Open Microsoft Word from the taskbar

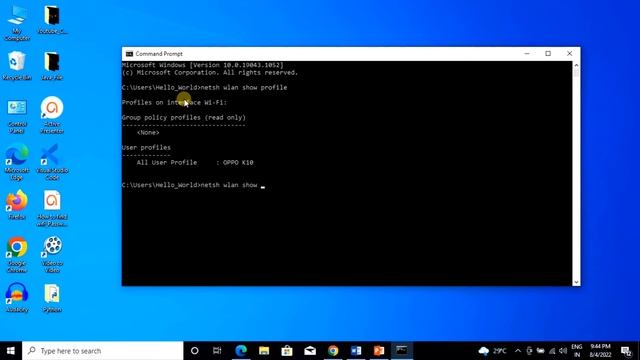356,351
